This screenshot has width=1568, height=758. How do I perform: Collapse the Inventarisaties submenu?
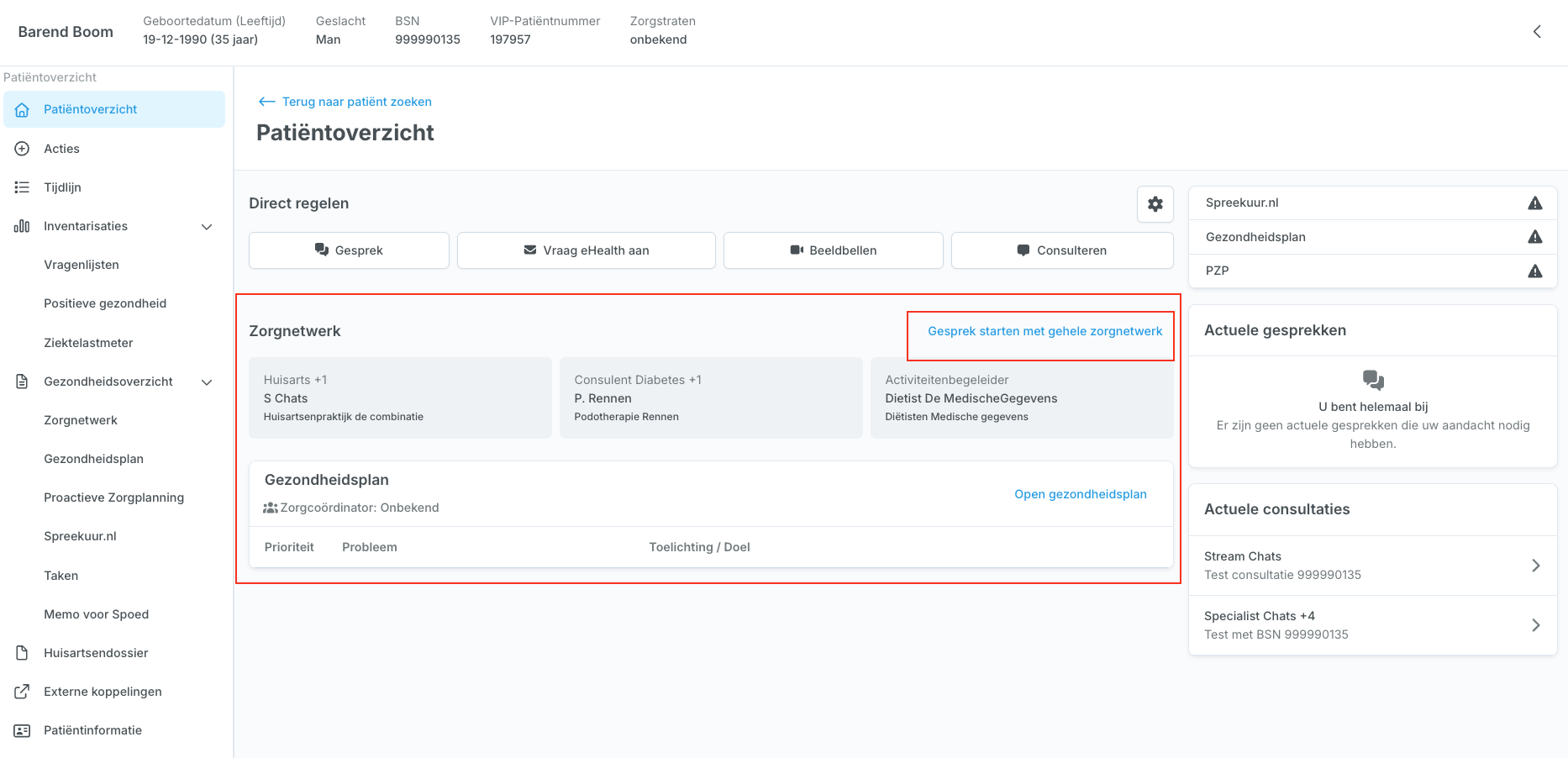point(207,227)
